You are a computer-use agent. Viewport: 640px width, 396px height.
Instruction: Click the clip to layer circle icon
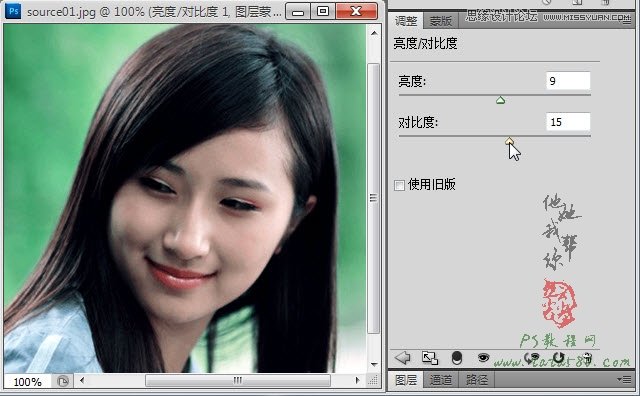tap(457, 358)
